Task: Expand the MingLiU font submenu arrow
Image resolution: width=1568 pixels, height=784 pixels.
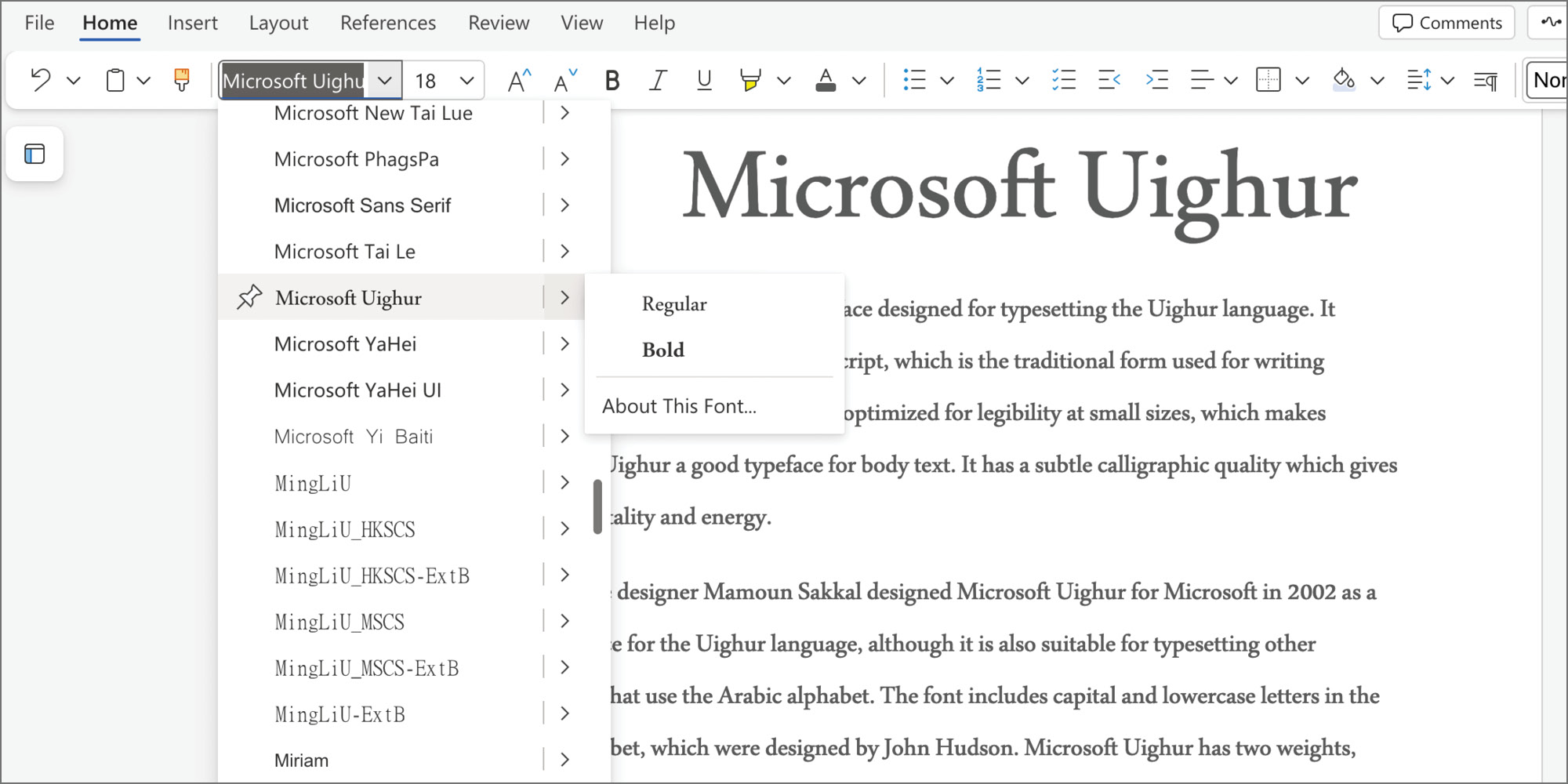Action: (x=564, y=482)
